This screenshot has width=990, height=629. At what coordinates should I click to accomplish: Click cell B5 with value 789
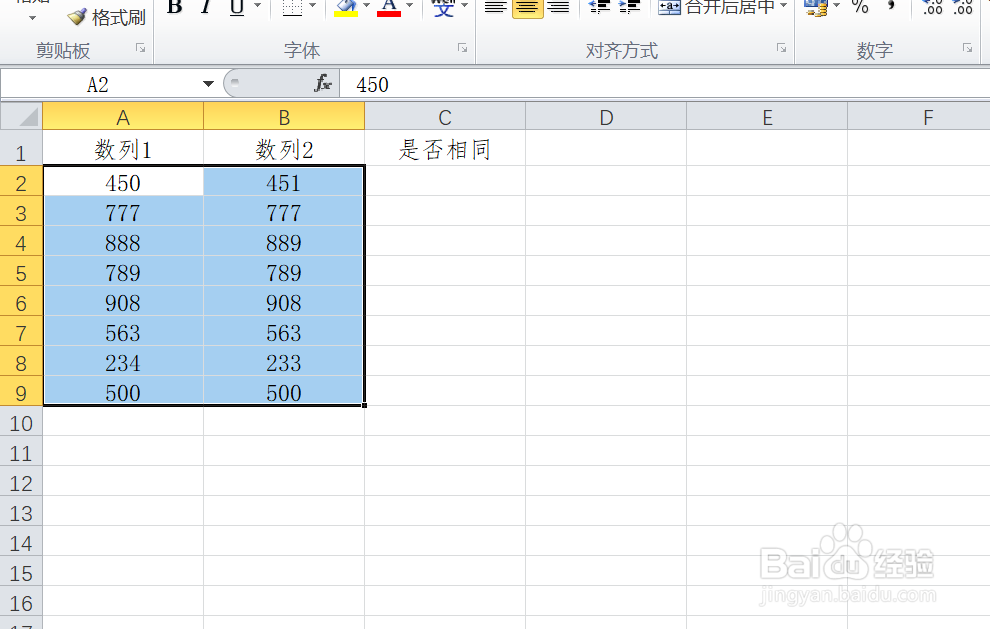(284, 273)
